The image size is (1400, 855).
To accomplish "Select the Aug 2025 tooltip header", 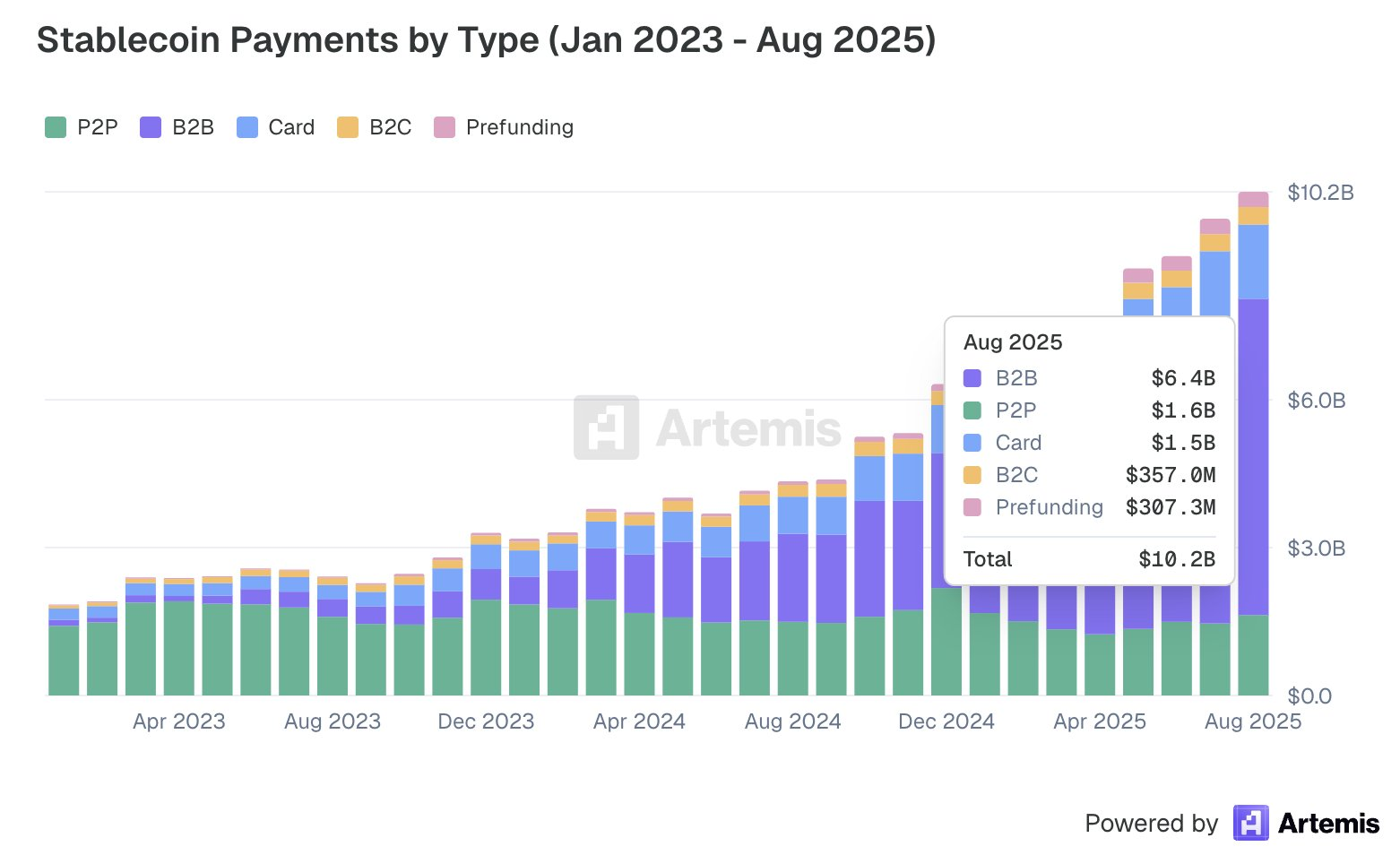I will point(1013,342).
